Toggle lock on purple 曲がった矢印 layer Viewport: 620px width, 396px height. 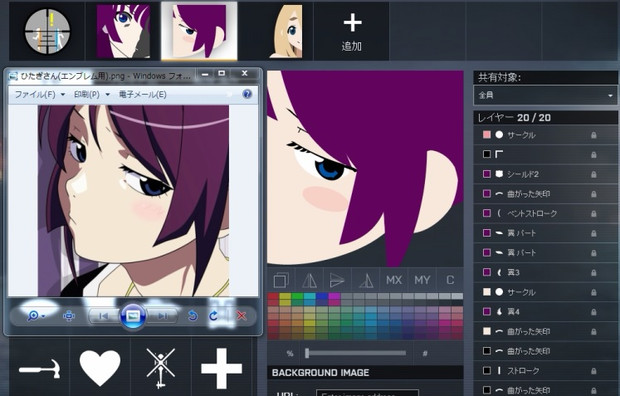pos(594,194)
